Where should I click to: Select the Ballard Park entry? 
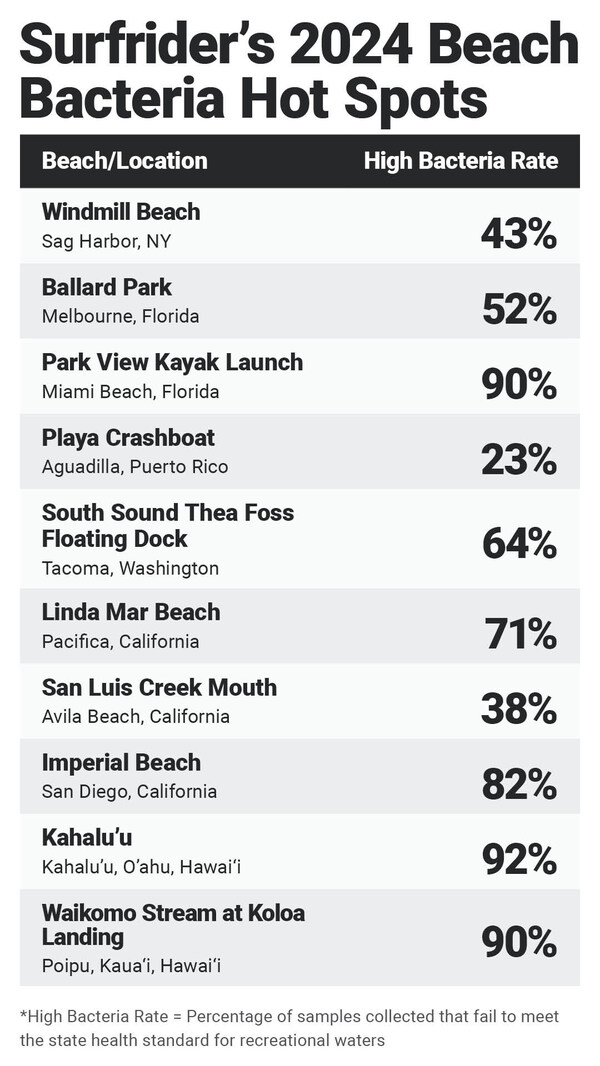pyautogui.click(x=107, y=287)
